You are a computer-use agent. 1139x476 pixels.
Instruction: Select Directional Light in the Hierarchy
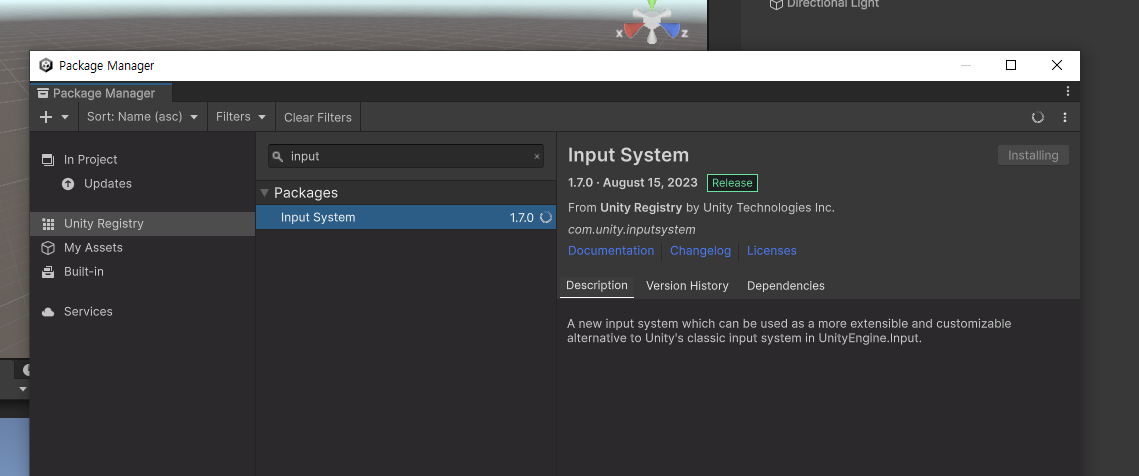tap(832, 4)
